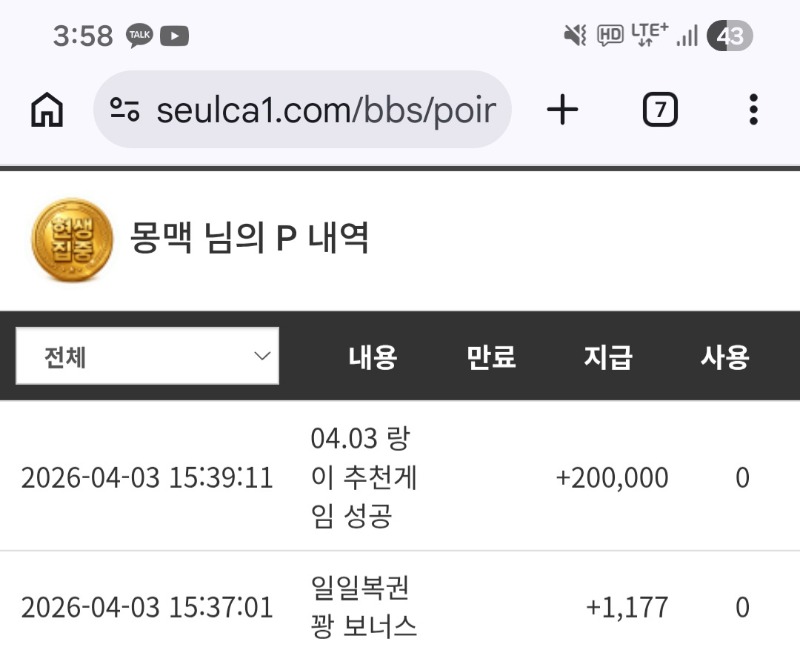The width and height of the screenshot is (800, 659).
Task: Tap the site info icon in address bar
Action: [x=125, y=110]
